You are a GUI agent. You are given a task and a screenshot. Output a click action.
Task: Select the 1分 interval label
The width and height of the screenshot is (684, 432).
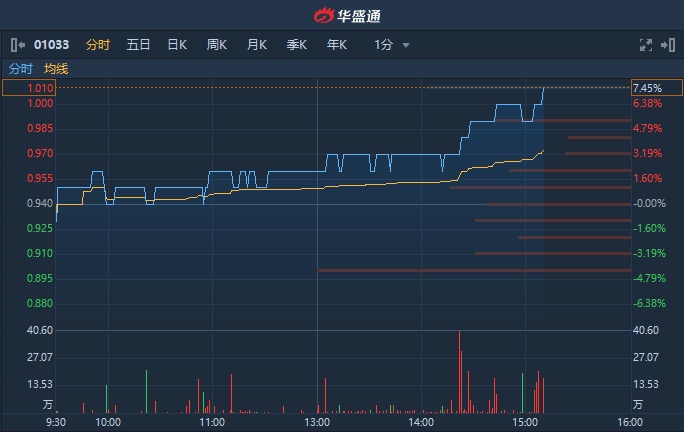pyautogui.click(x=383, y=45)
